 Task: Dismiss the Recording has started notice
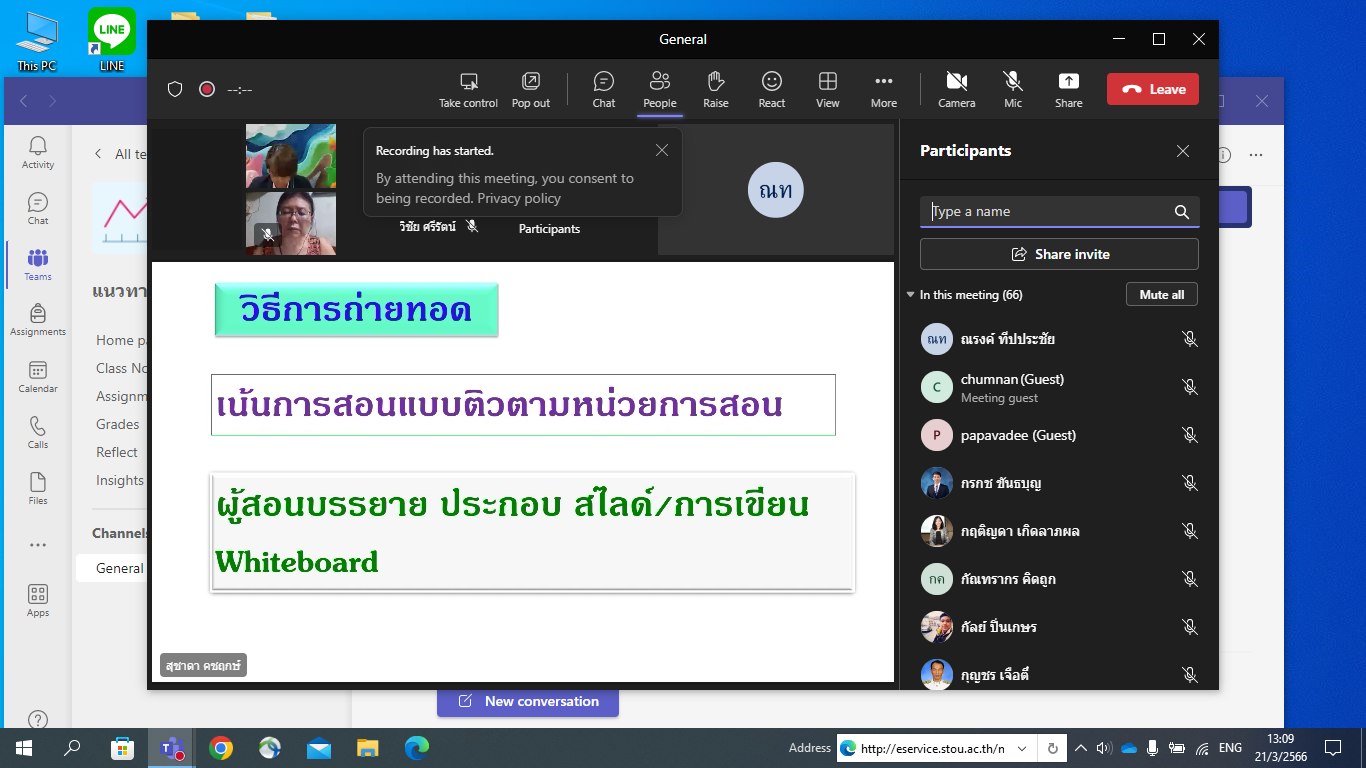point(662,151)
